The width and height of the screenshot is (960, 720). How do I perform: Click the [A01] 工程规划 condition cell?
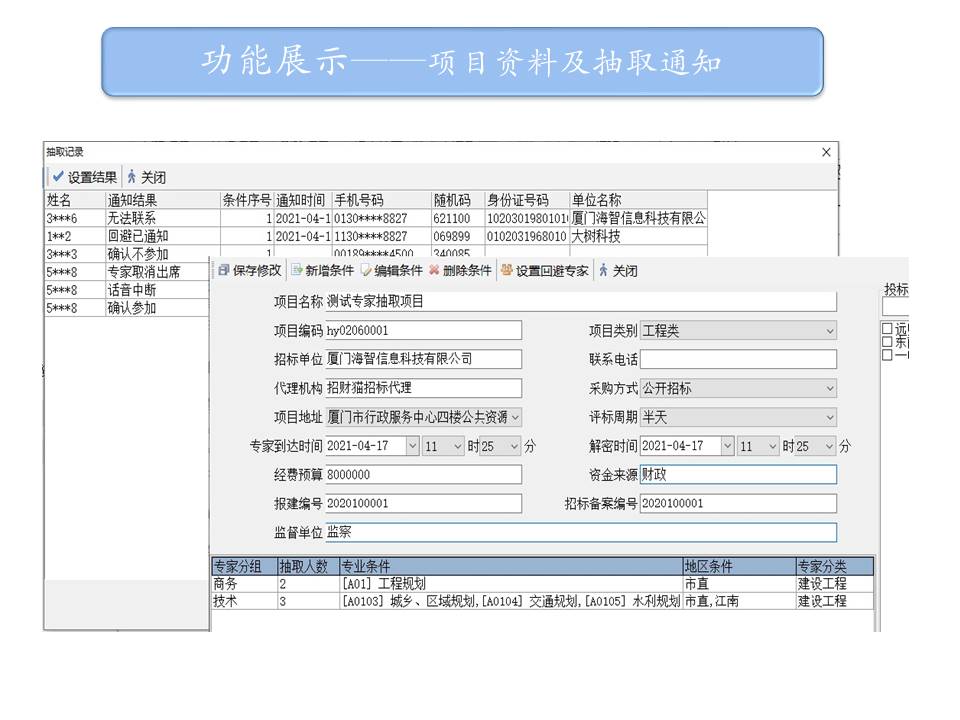tap(511, 584)
